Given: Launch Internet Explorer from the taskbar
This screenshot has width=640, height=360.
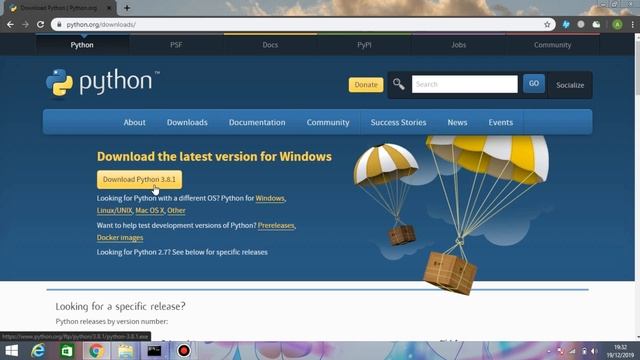Looking at the screenshot, I should click(x=38, y=351).
